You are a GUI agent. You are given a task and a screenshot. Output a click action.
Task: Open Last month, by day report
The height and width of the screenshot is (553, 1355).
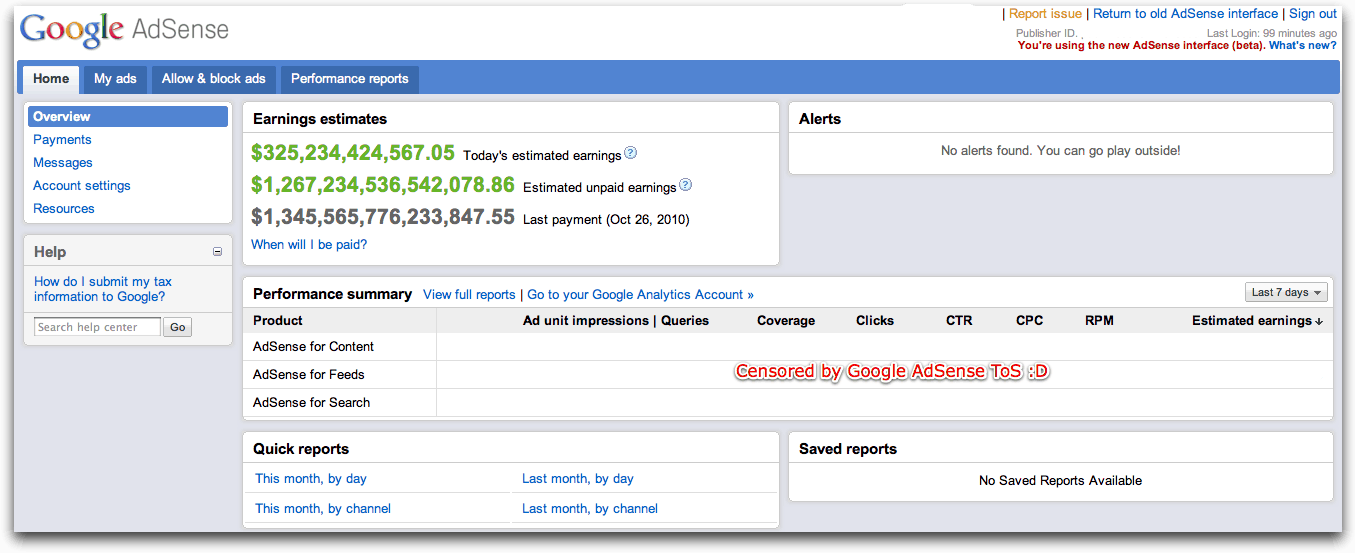click(578, 479)
